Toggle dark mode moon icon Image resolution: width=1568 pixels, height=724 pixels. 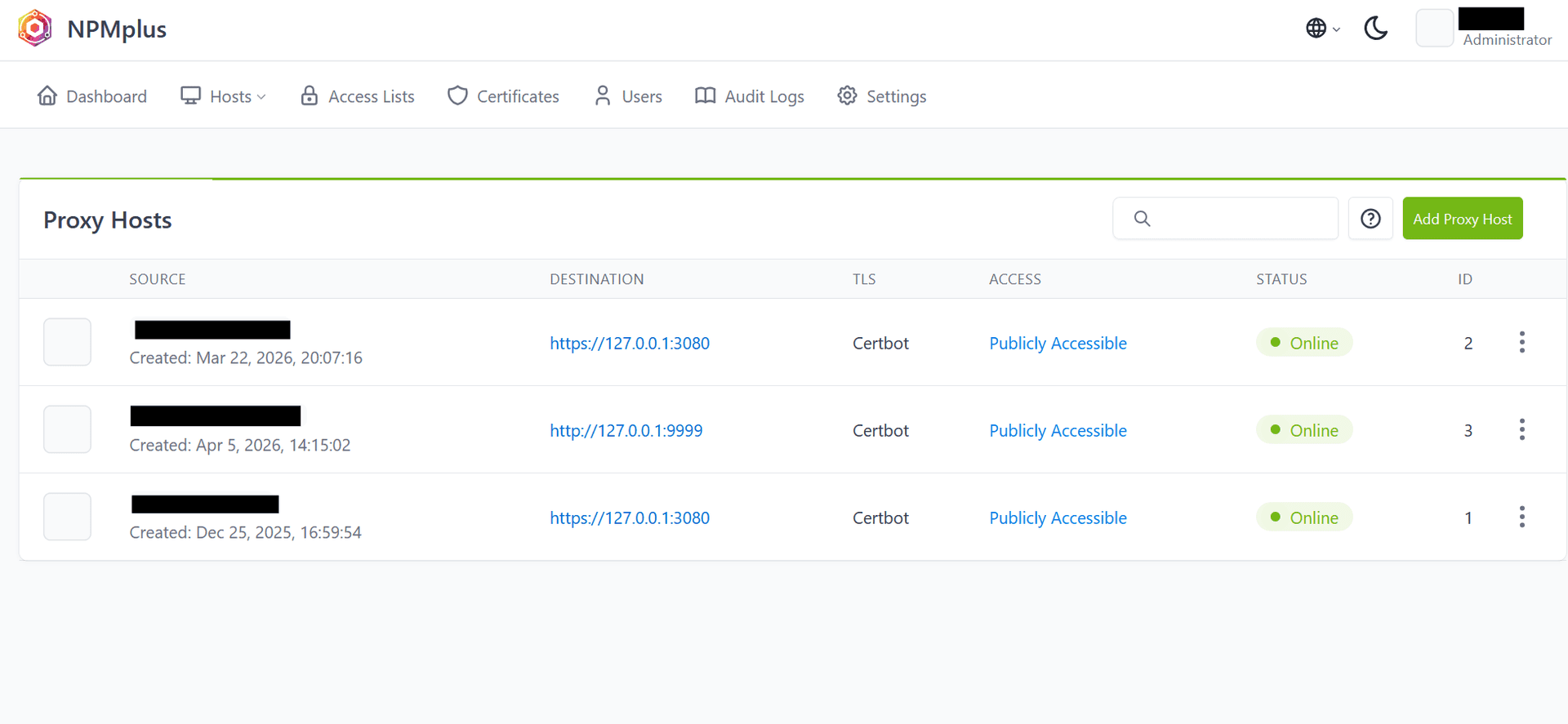1376,29
